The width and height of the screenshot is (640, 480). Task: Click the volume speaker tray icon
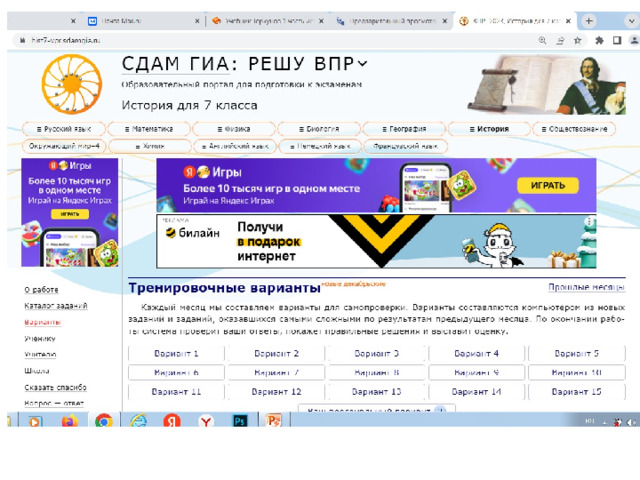[631, 422]
